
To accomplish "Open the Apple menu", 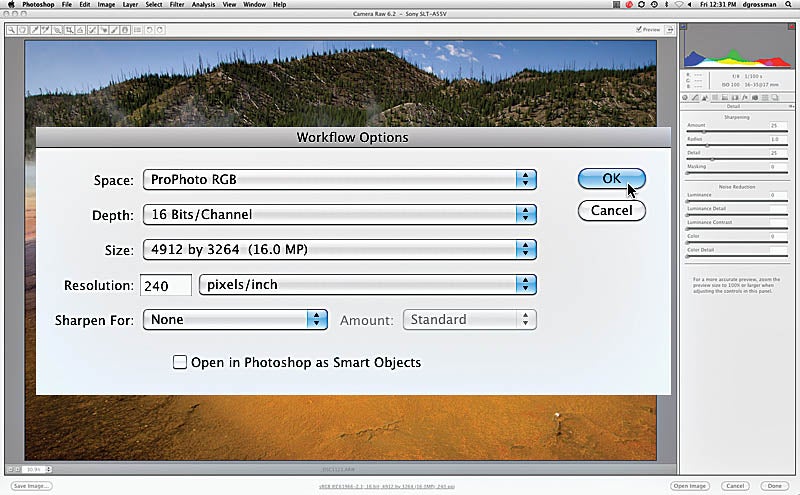I will point(11,5).
